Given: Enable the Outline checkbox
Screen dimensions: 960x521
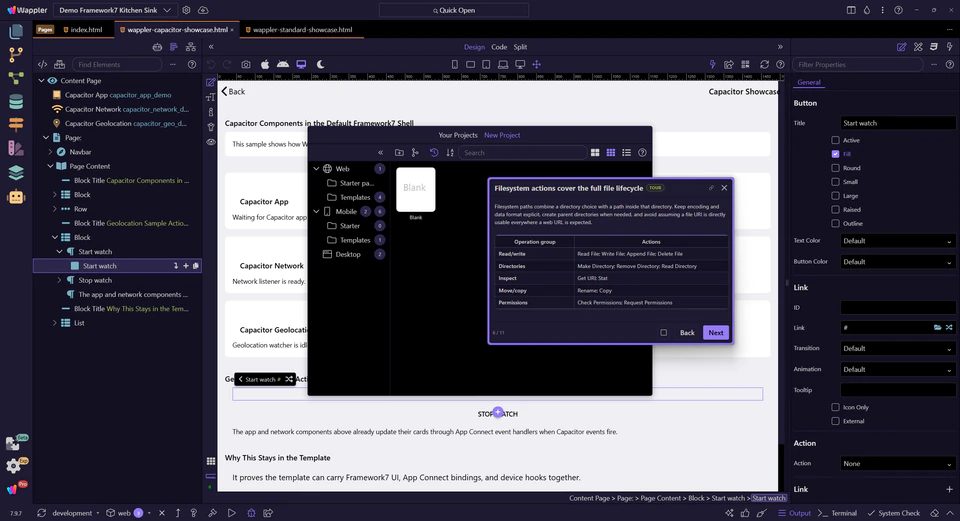Looking at the screenshot, I should 835,223.
